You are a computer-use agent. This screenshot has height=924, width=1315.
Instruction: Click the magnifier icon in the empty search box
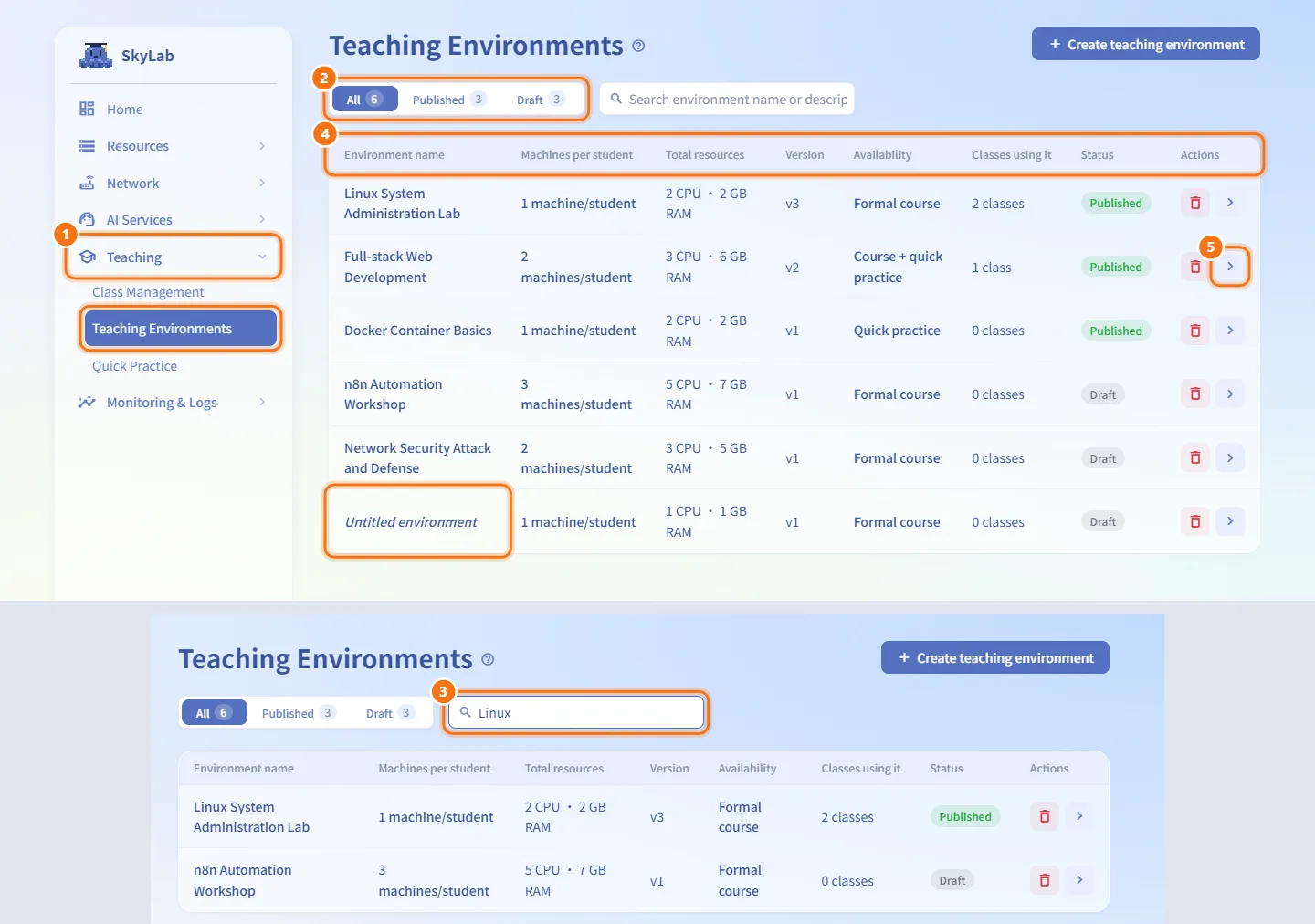tap(616, 99)
